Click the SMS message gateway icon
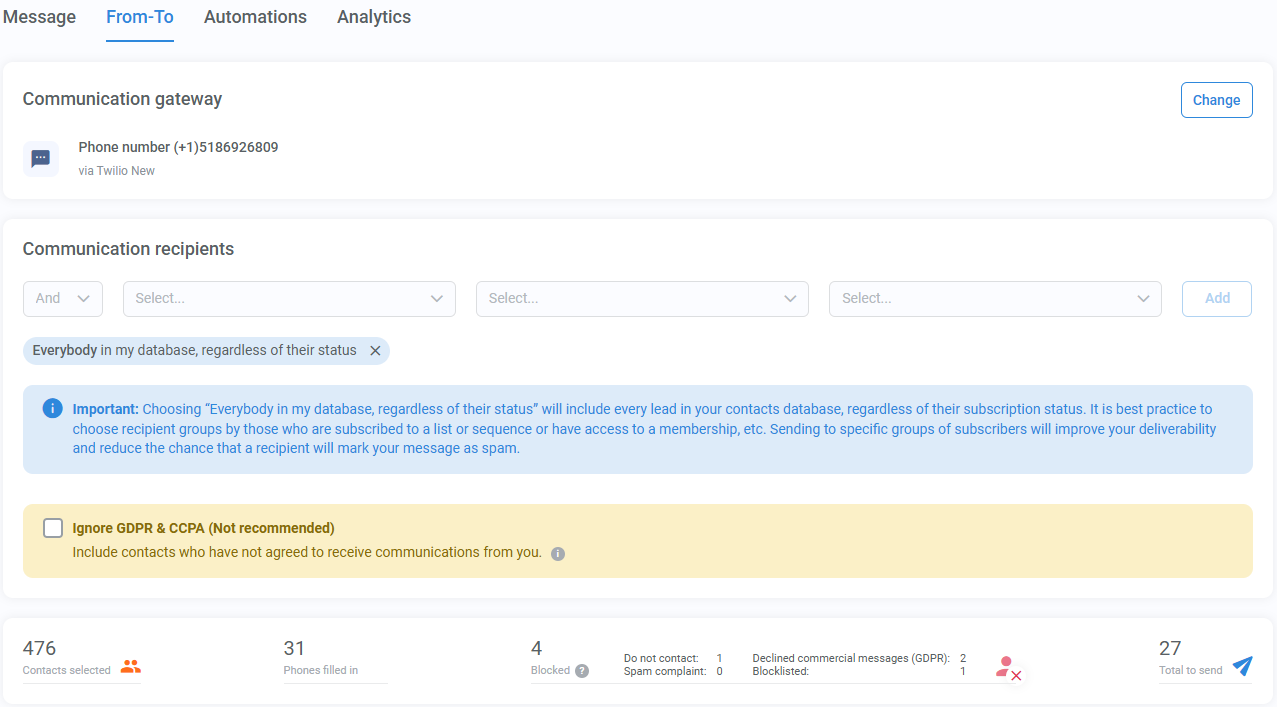 tap(41, 158)
